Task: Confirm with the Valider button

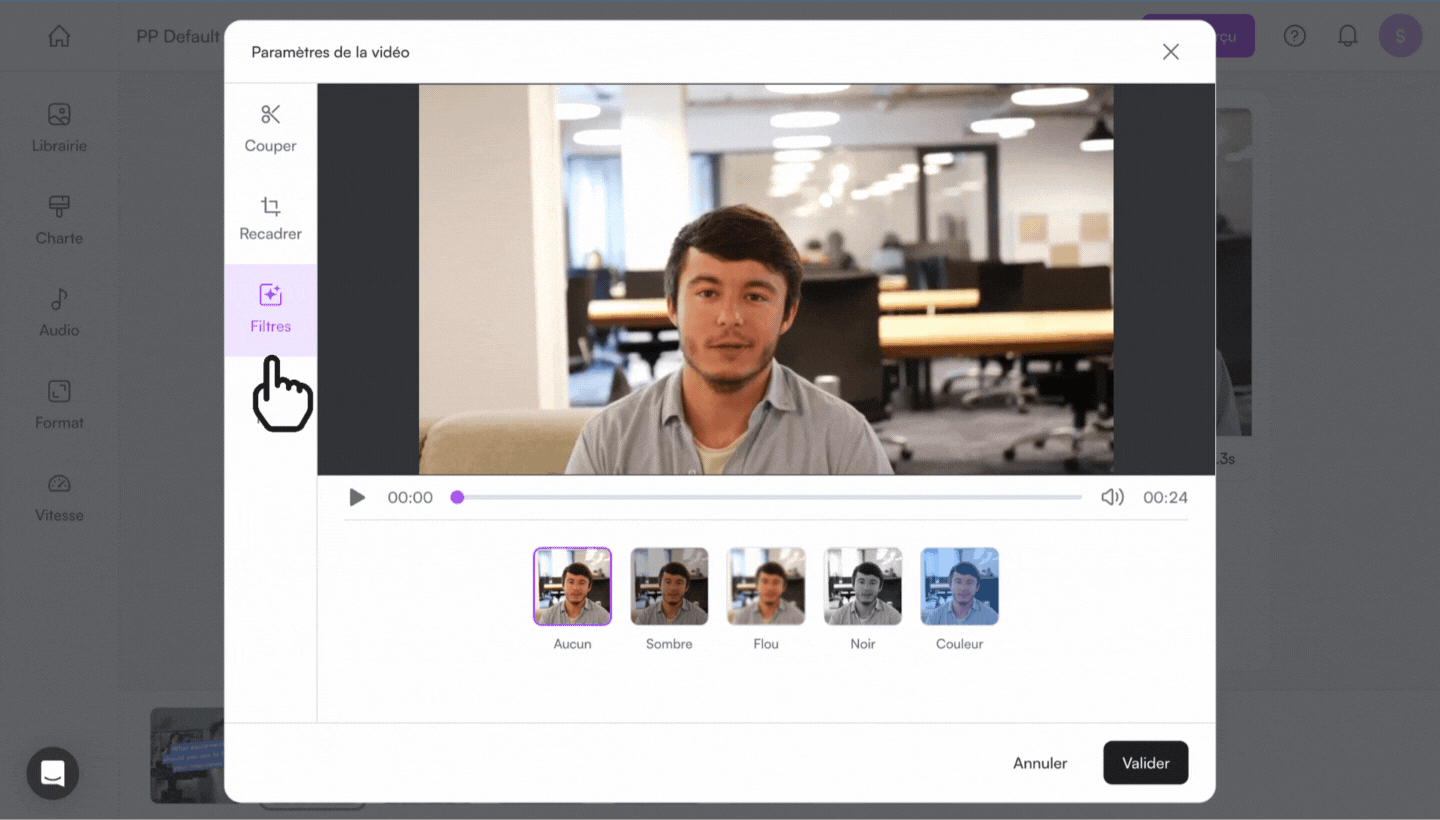Action: pos(1146,763)
